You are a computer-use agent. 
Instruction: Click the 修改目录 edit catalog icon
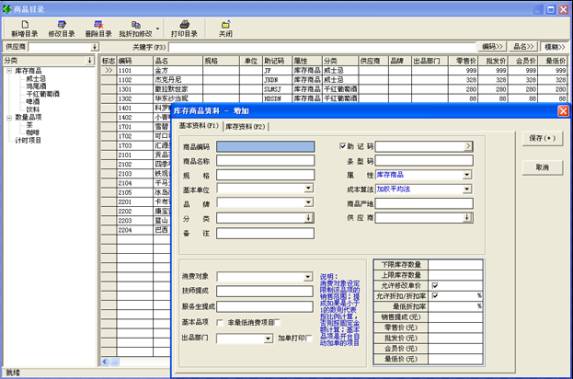tap(62, 25)
